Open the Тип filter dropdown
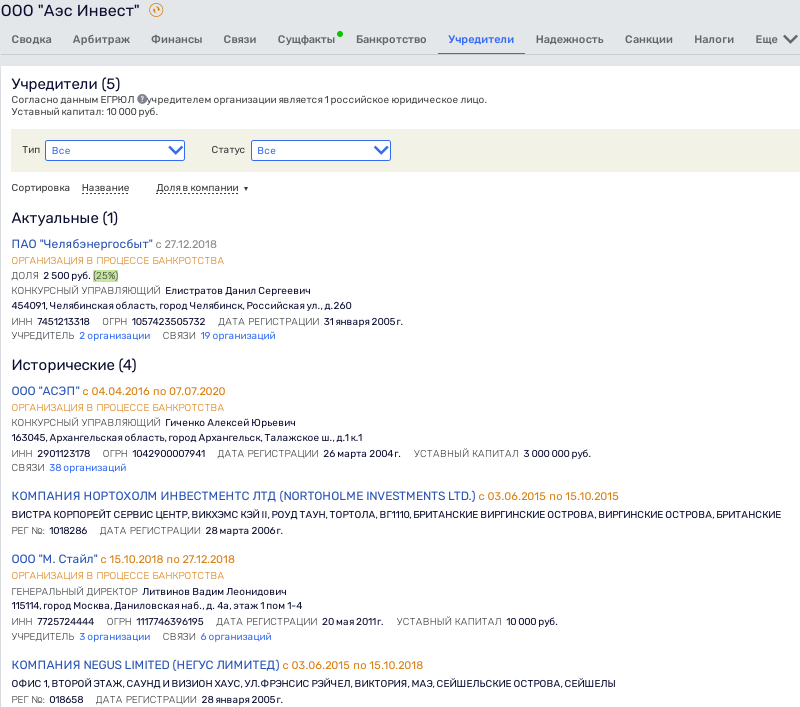 115,150
